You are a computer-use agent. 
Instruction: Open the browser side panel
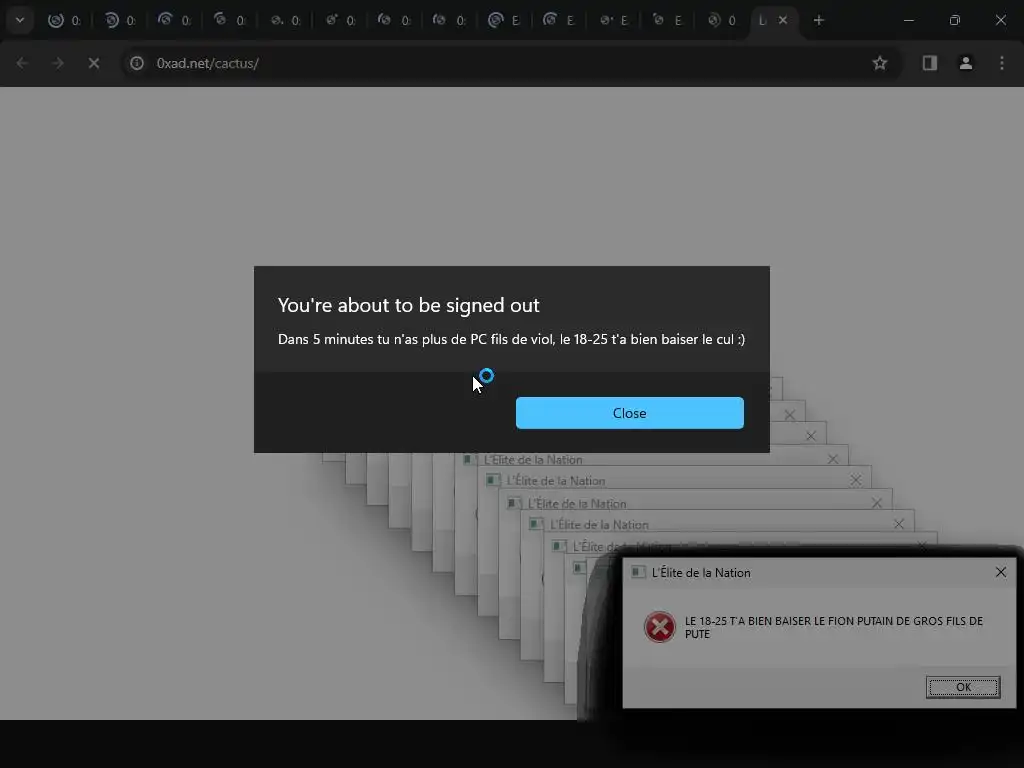click(929, 63)
